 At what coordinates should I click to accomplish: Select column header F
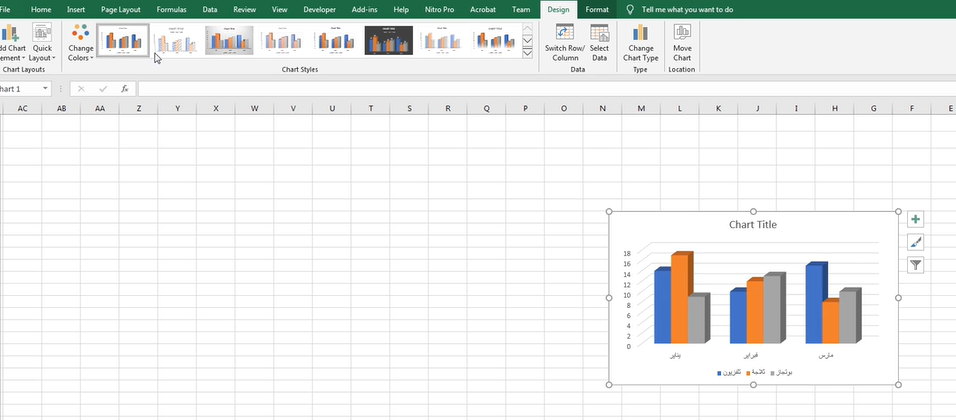[x=912, y=109]
